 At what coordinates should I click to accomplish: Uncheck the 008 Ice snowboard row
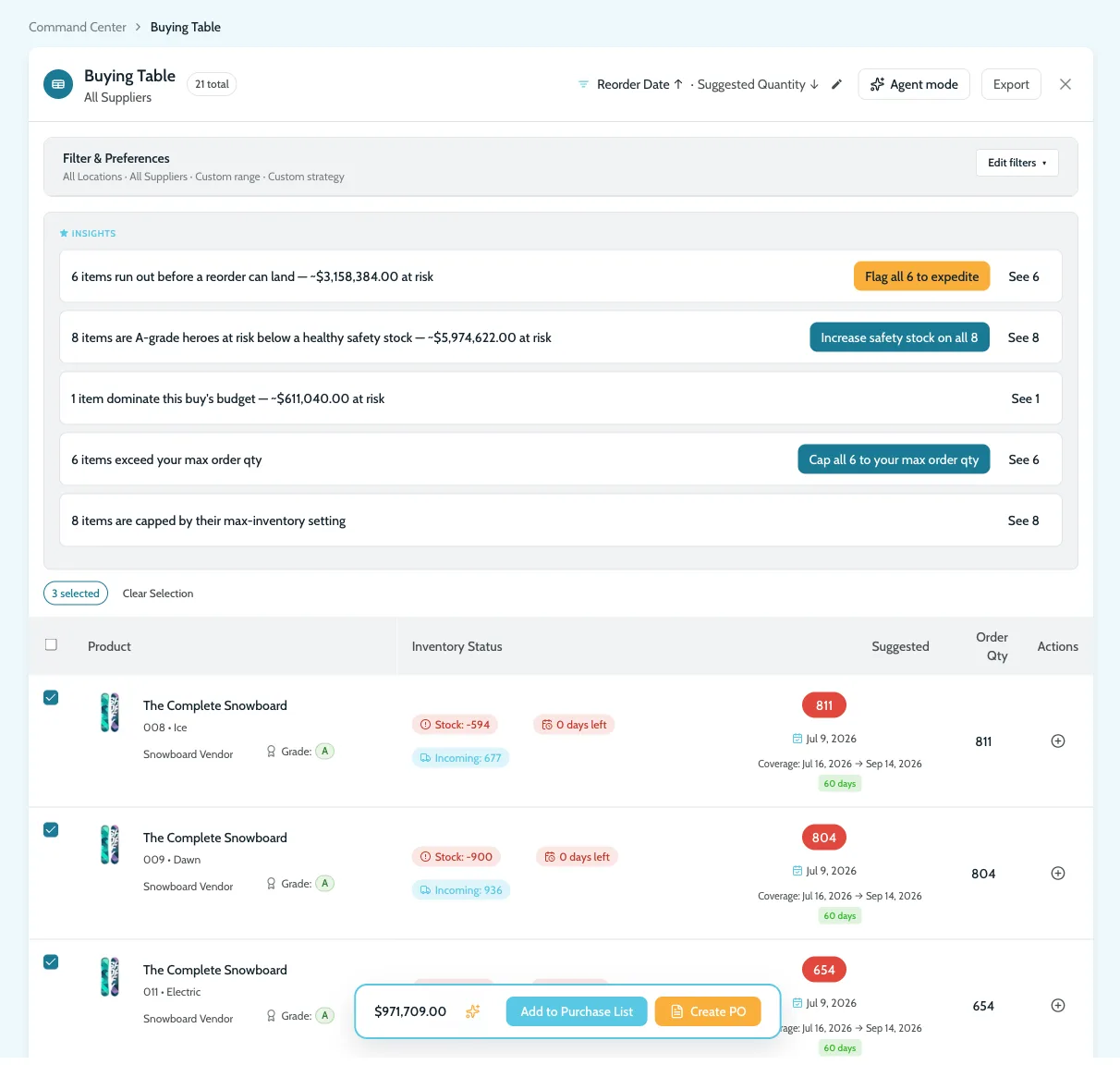51,698
